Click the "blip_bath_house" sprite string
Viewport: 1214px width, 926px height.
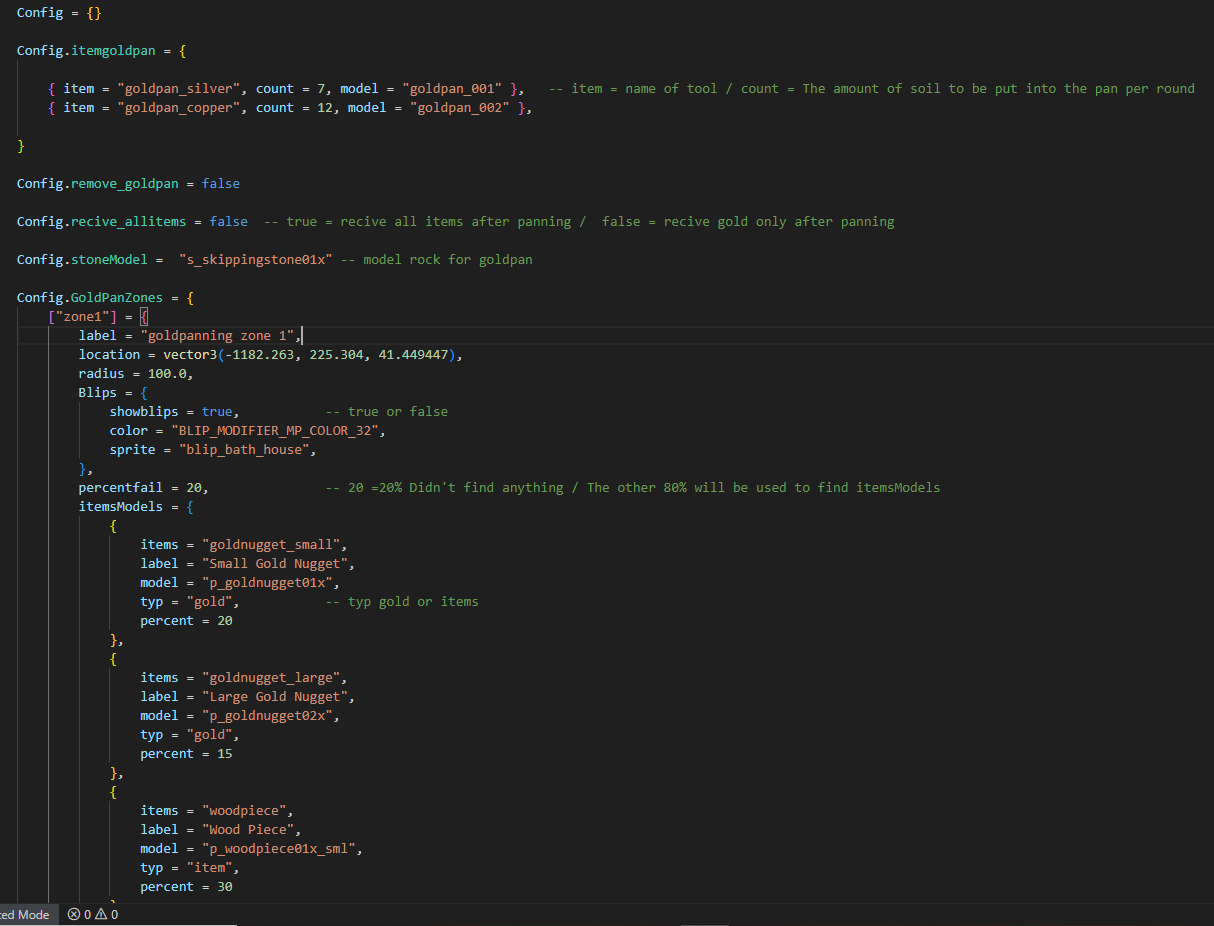247,450
